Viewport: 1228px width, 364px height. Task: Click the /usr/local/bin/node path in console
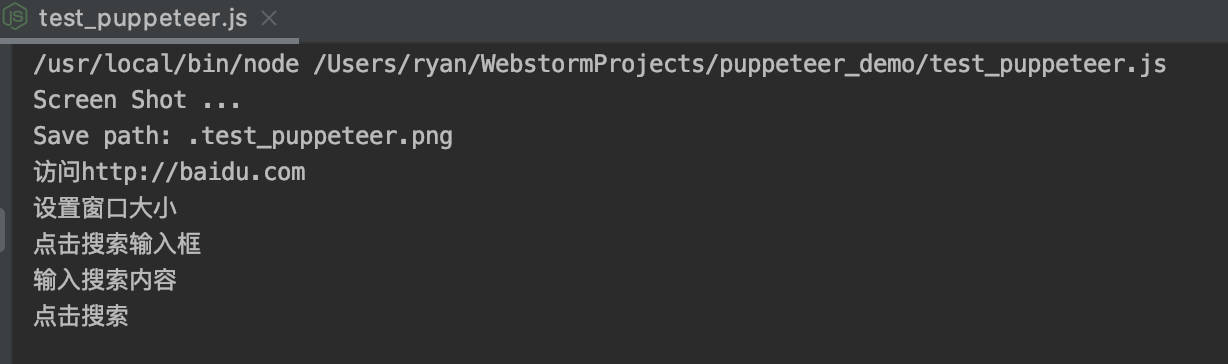(166, 64)
